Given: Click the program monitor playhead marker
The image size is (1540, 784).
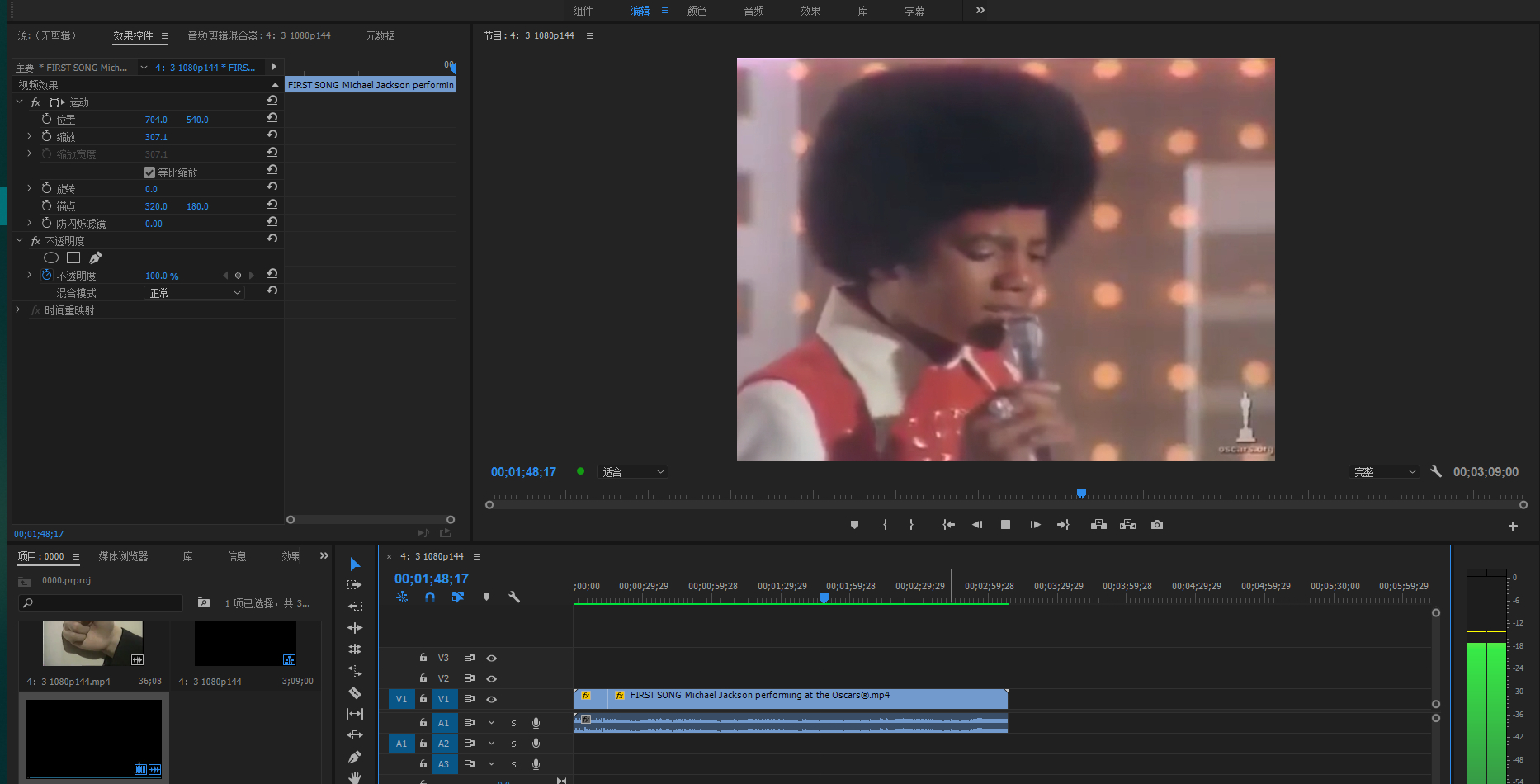Looking at the screenshot, I should pos(1081,494).
